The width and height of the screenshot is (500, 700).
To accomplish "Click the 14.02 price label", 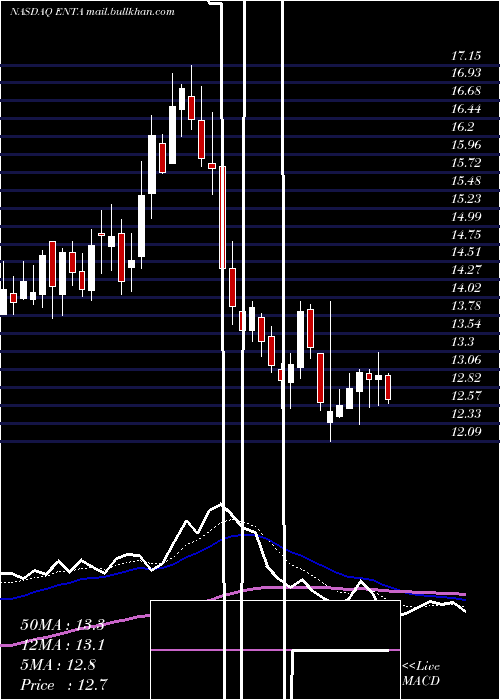I will pyautogui.click(x=466, y=288).
